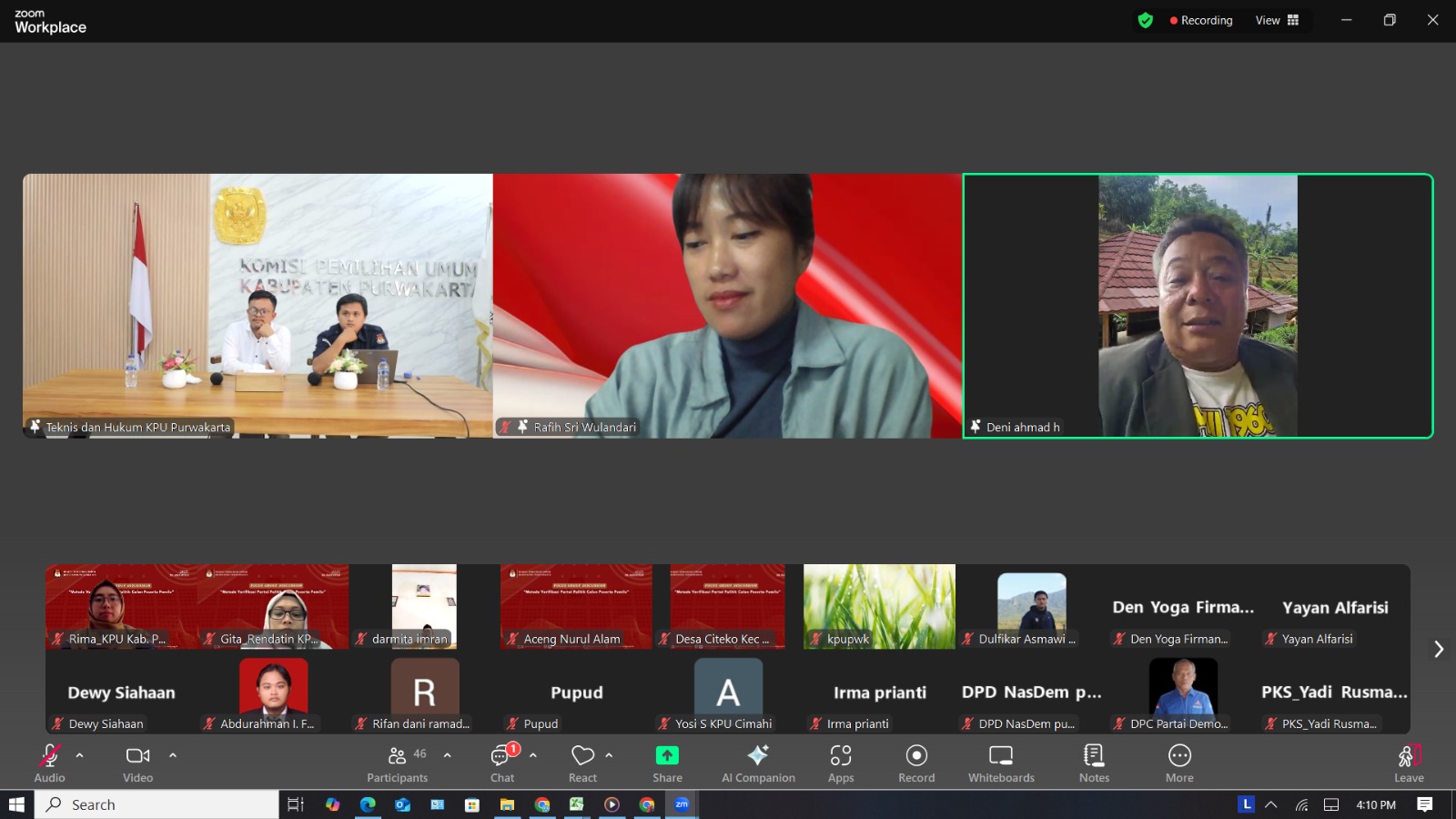Toggle the Video camera on

point(137,763)
